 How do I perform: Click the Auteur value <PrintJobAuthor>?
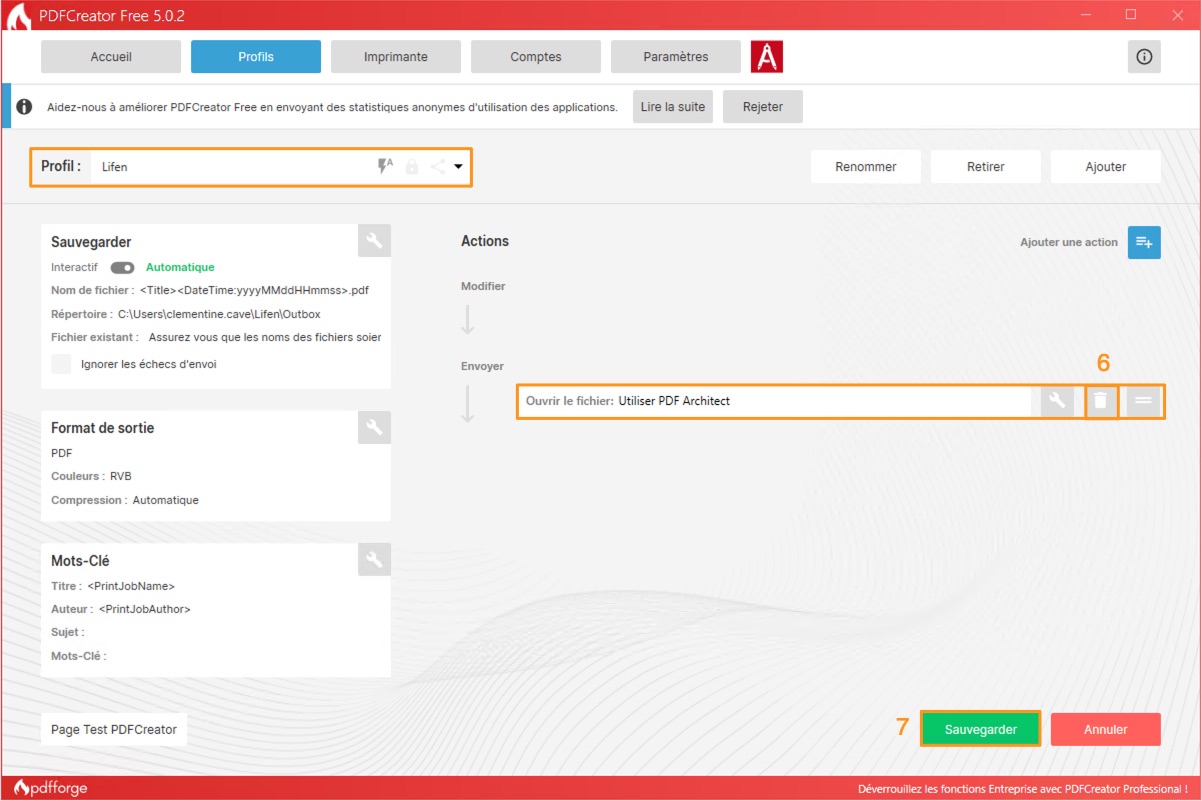(x=144, y=609)
